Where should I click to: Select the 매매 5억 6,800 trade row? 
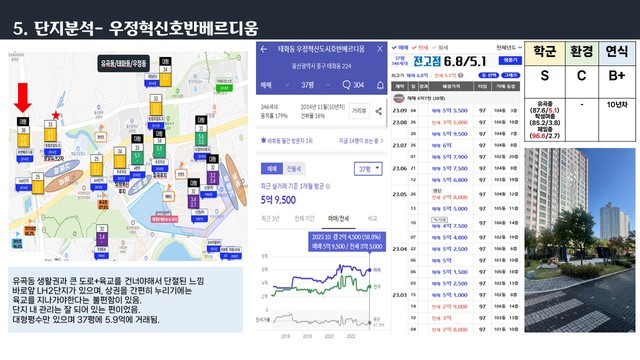tap(456, 180)
